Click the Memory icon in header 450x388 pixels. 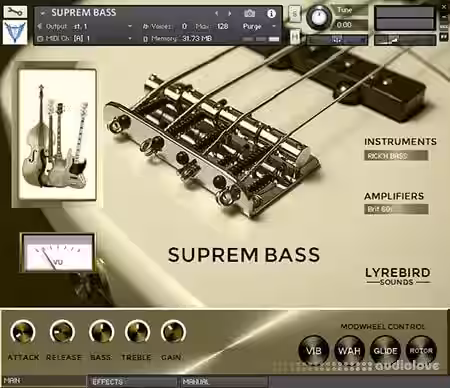(x=145, y=39)
